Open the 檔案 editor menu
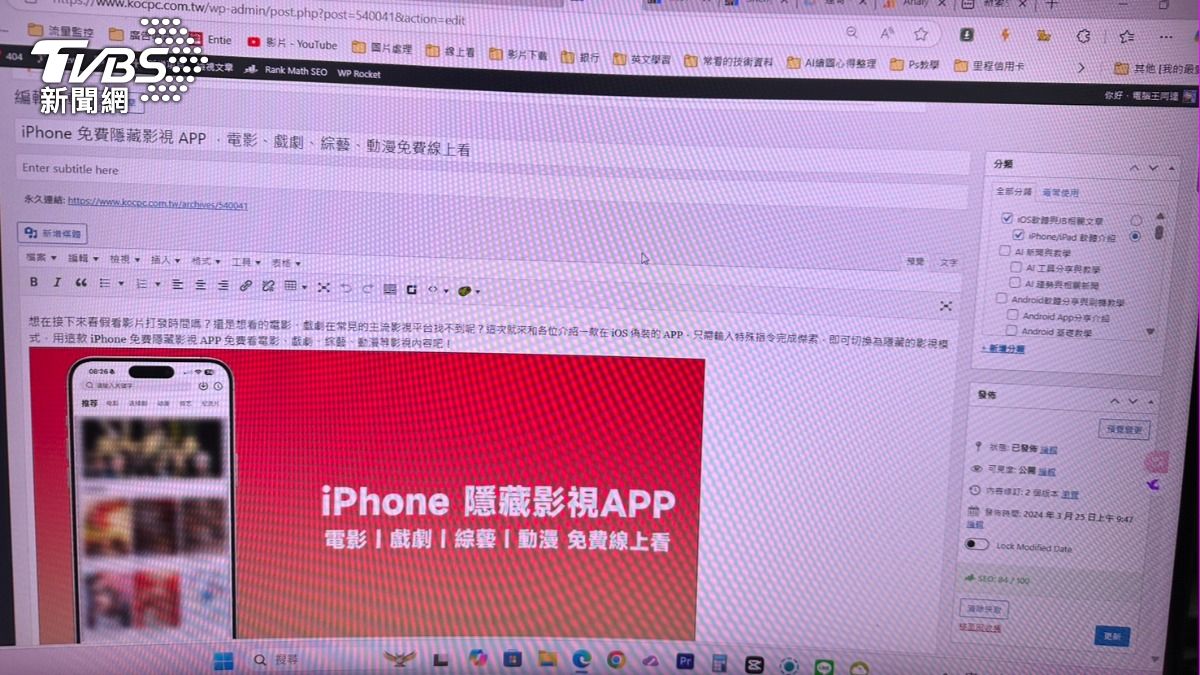The height and width of the screenshot is (675, 1200). 41,258
